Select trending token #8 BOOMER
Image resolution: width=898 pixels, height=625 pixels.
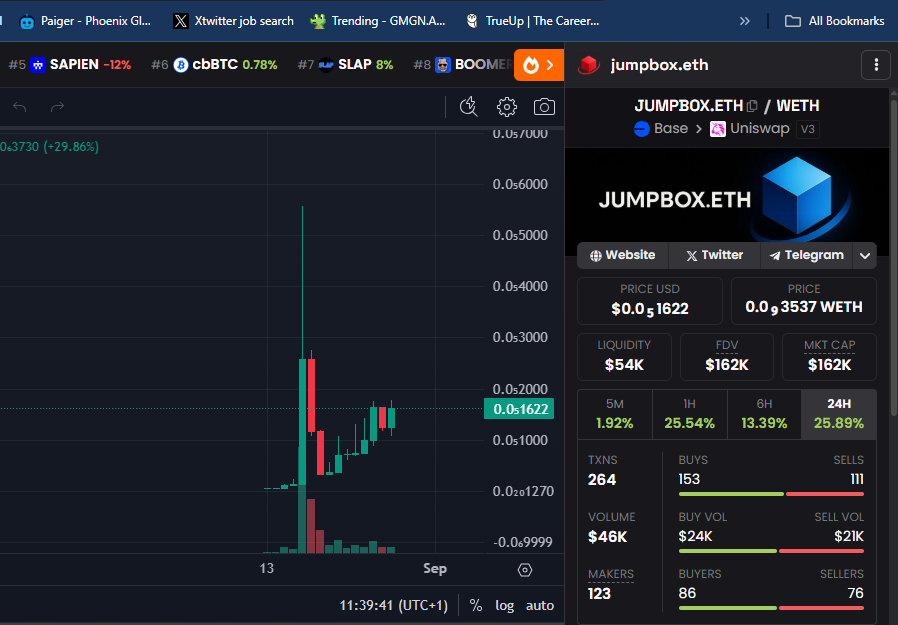pyautogui.click(x=463, y=65)
